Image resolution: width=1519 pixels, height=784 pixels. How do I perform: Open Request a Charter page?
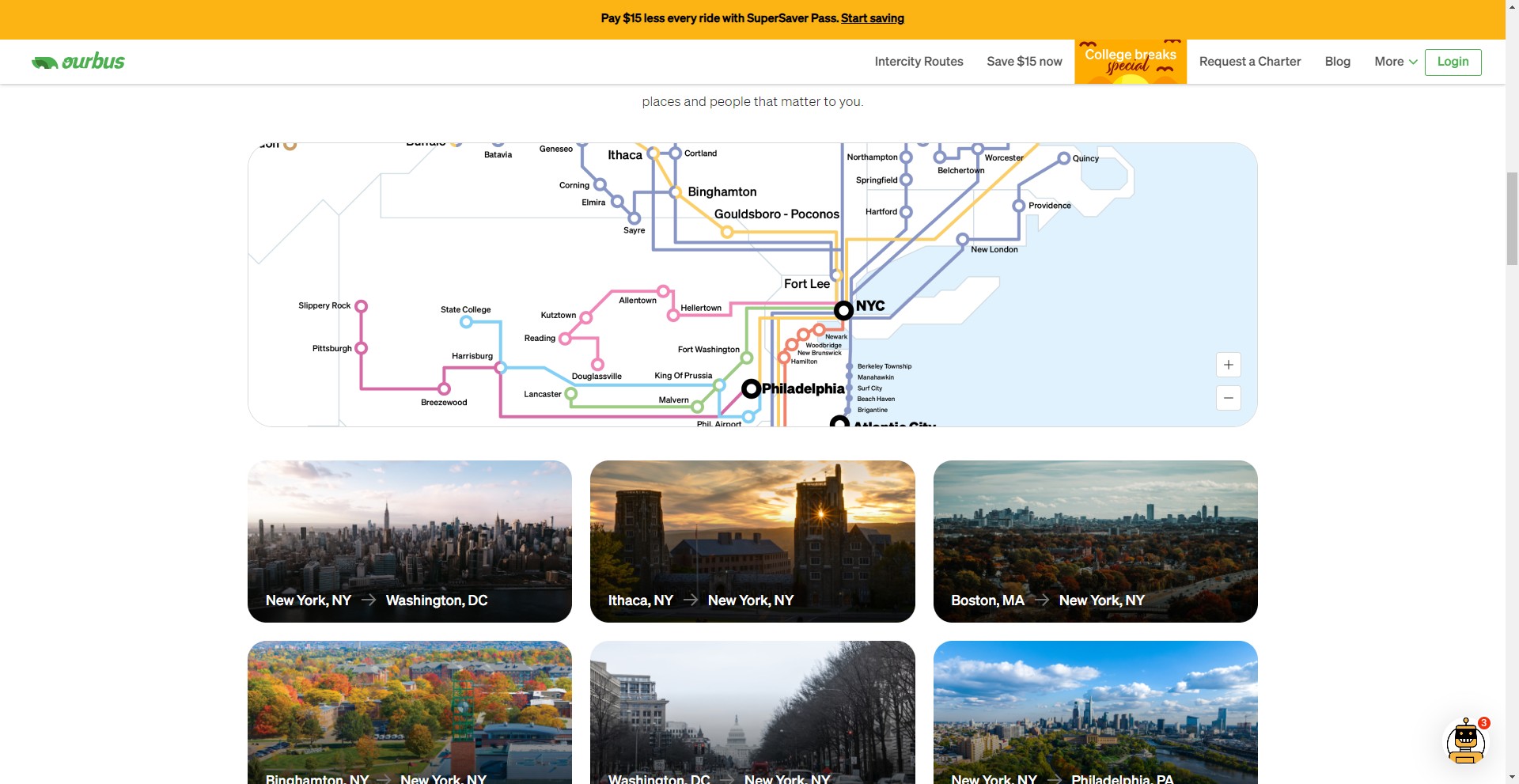(x=1249, y=62)
